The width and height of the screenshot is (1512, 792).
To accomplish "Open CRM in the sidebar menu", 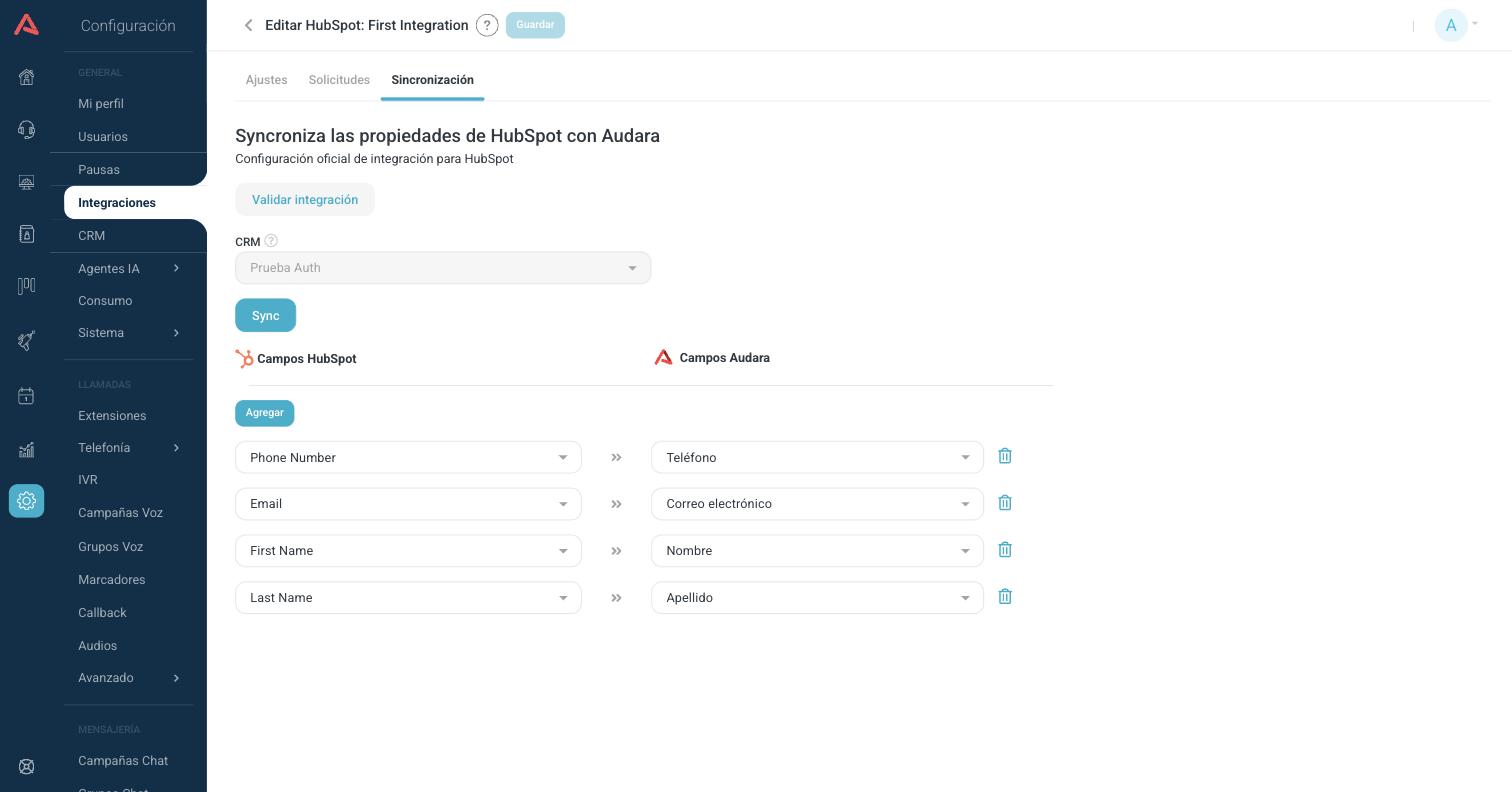I will pos(91,236).
